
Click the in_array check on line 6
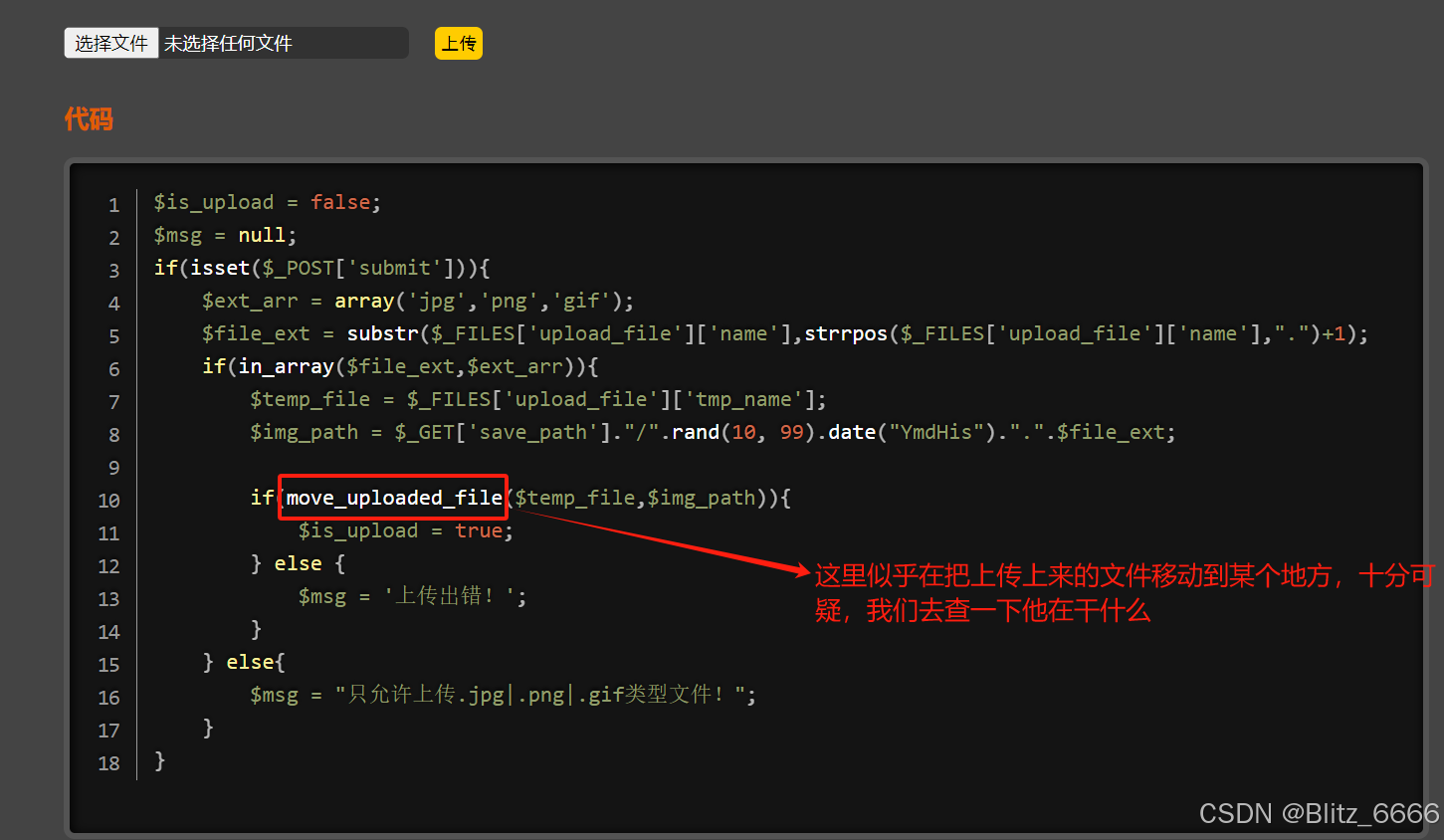pyautogui.click(x=400, y=366)
